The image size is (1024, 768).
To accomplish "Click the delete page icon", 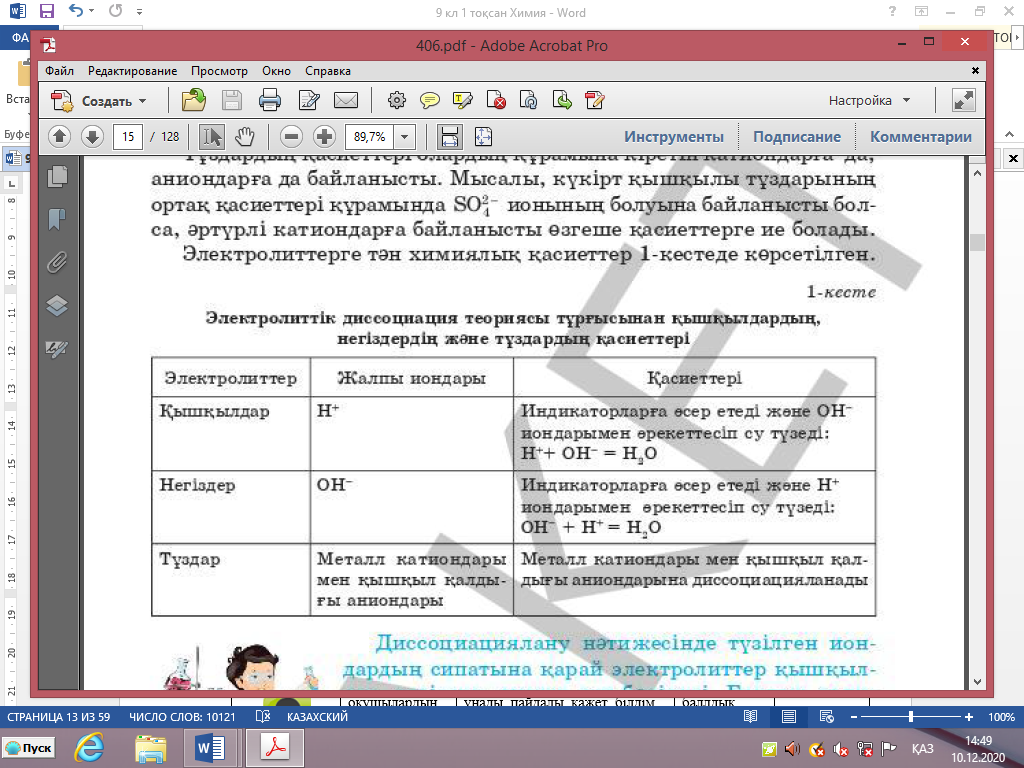I will [496, 101].
